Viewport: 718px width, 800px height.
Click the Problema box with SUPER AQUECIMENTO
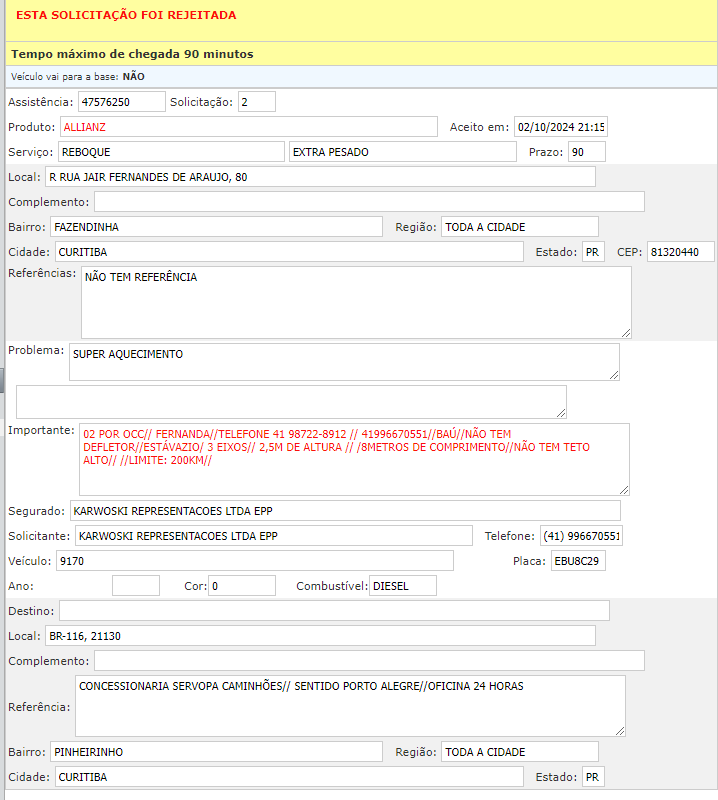coord(343,362)
